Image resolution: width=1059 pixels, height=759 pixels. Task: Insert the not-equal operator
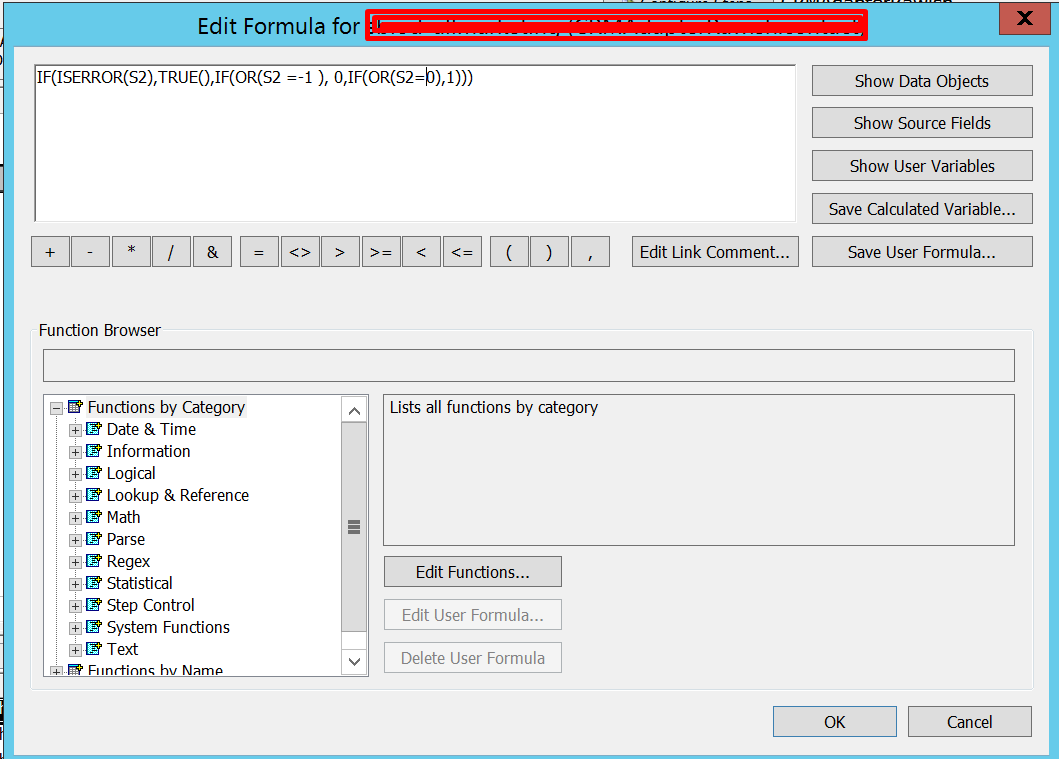point(299,253)
